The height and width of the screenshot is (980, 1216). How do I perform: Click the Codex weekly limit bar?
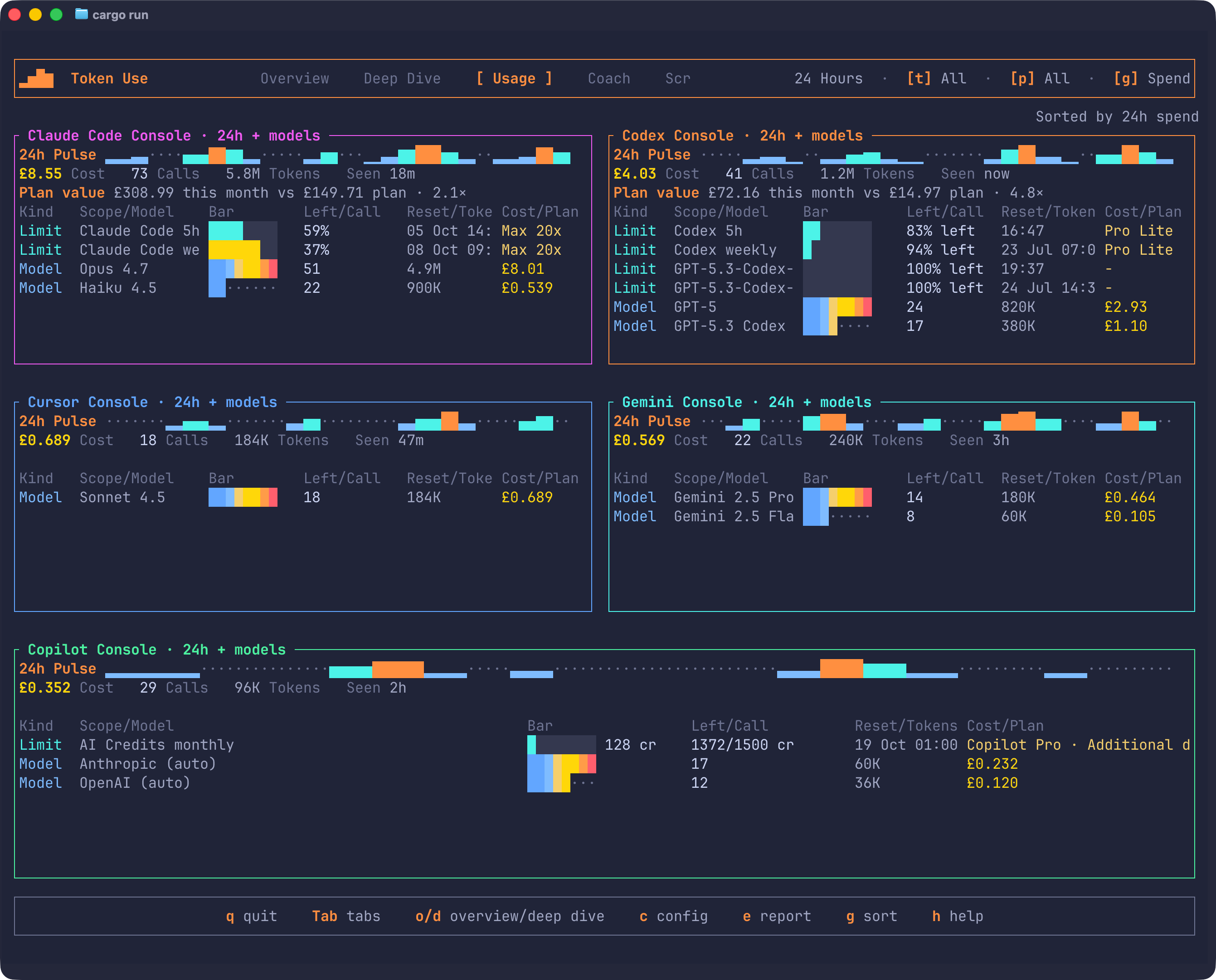(x=837, y=249)
